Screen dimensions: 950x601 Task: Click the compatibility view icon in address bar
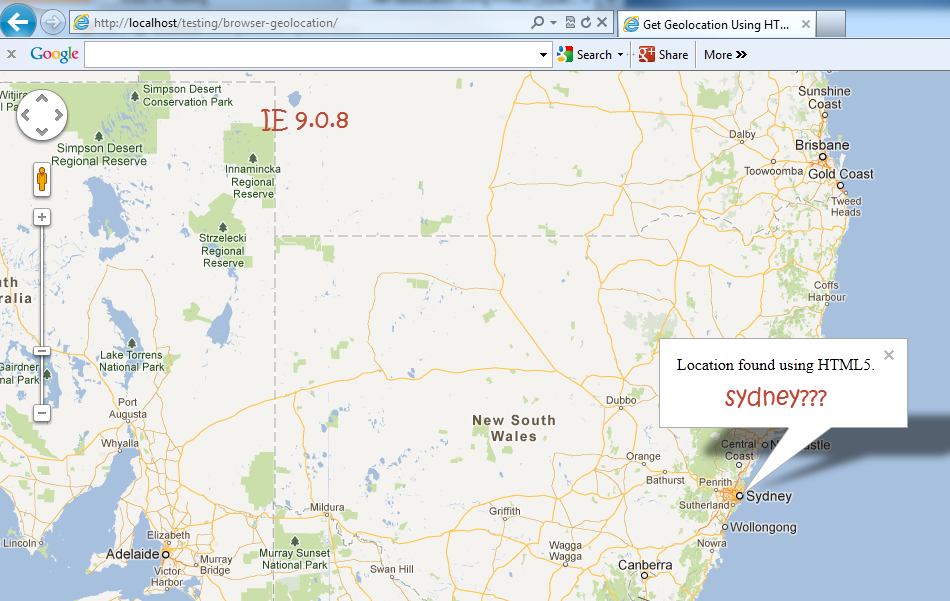[x=570, y=22]
